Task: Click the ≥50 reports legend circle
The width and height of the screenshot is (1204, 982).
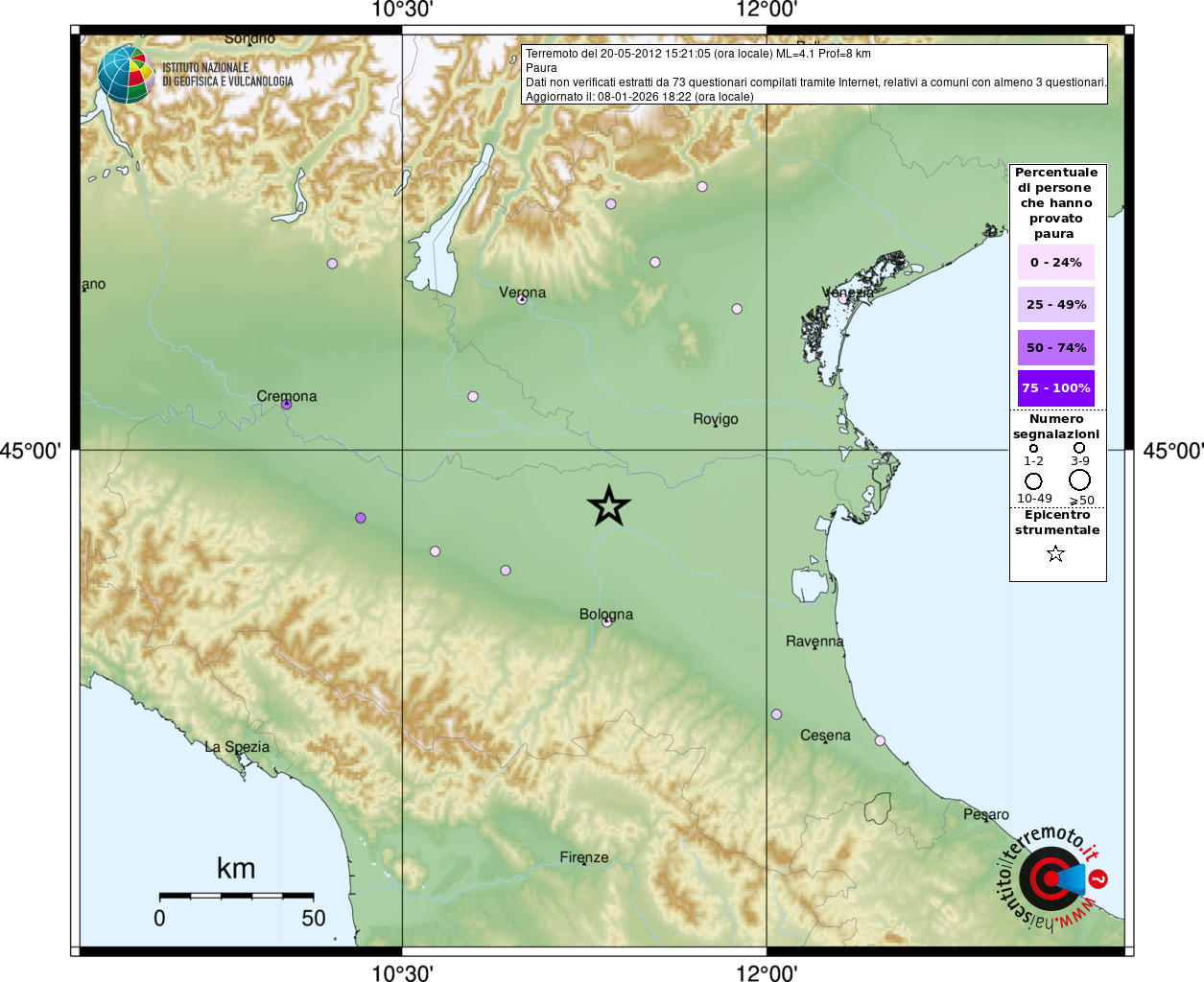Action: tap(1079, 479)
